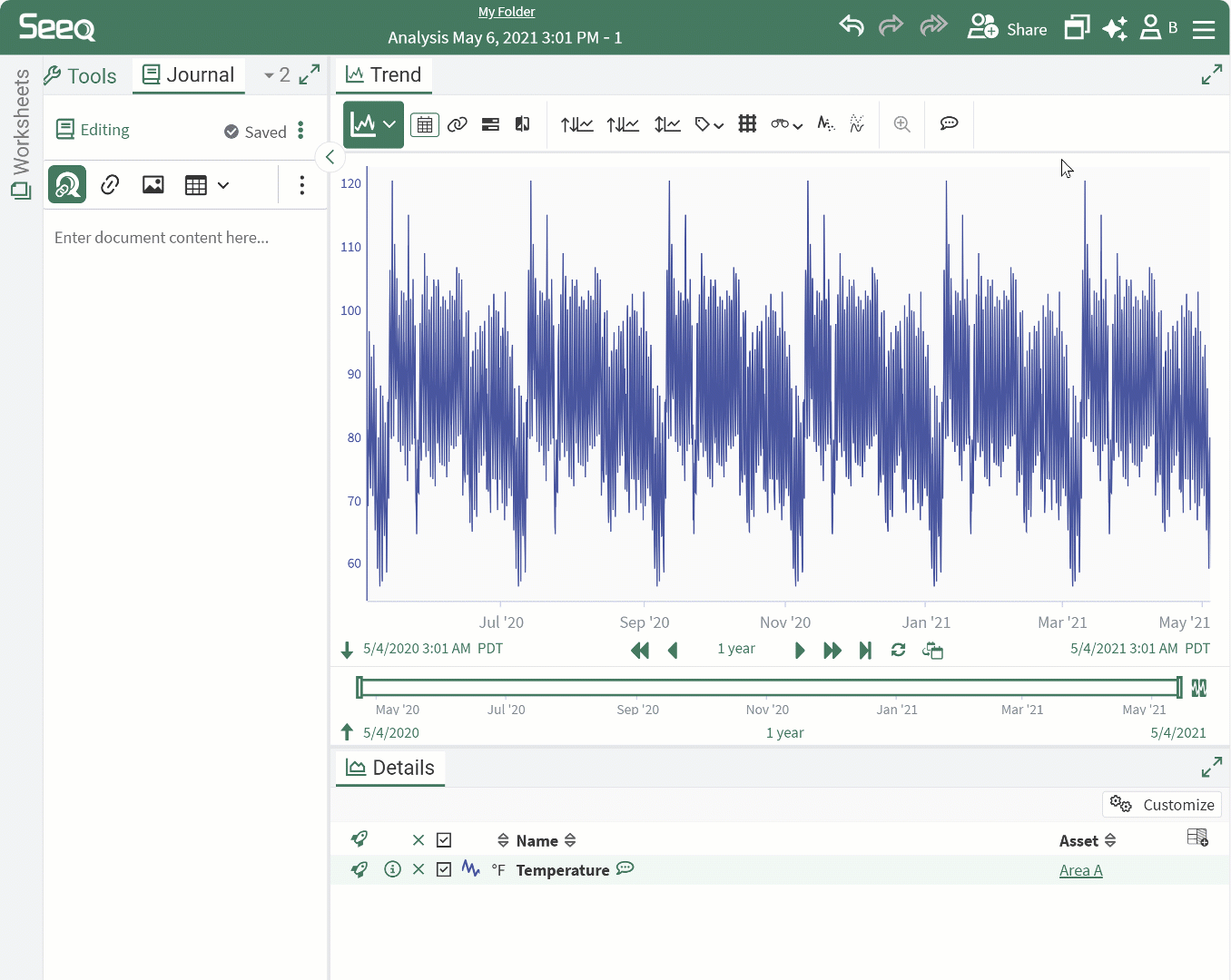Open the Area A asset link
1231x980 pixels.
[x=1080, y=870]
